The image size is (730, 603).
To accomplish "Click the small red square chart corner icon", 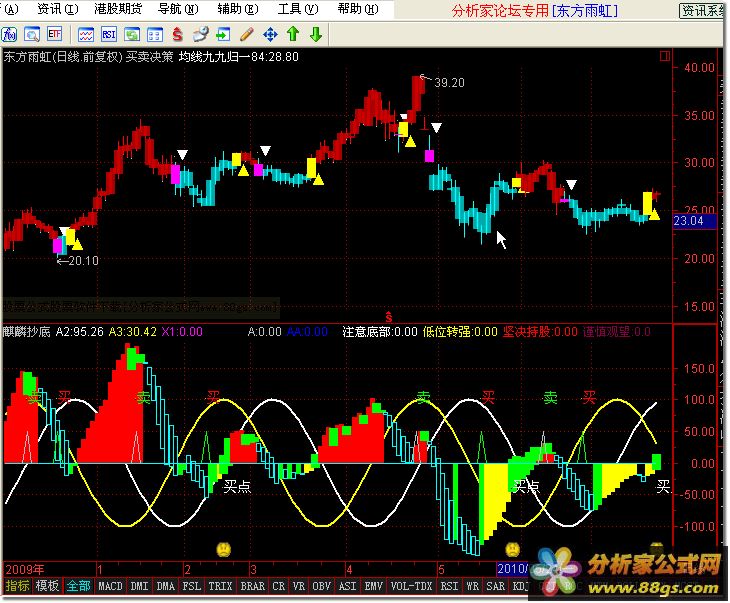I will click(665, 56).
